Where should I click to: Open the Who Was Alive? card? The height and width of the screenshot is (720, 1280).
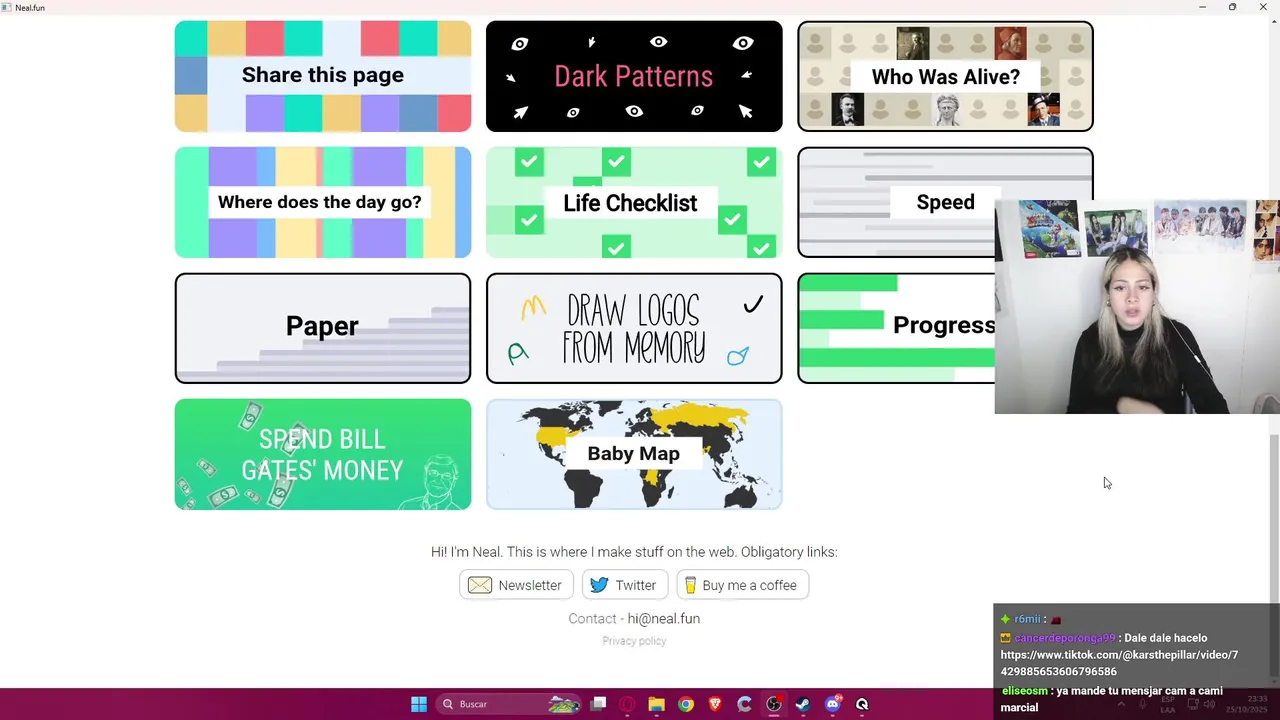[x=945, y=76]
